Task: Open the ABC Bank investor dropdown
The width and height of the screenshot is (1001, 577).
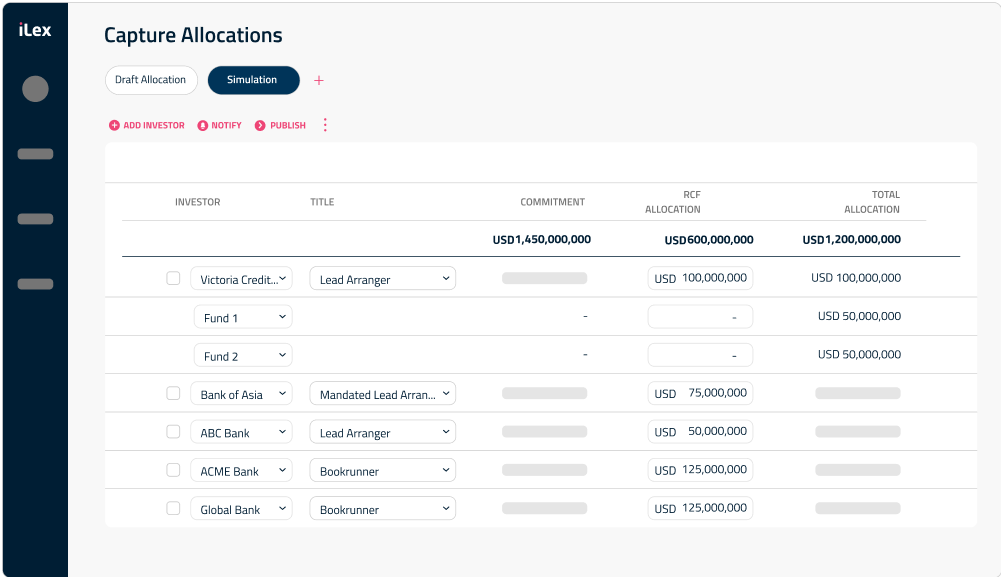Action: [x=241, y=432]
